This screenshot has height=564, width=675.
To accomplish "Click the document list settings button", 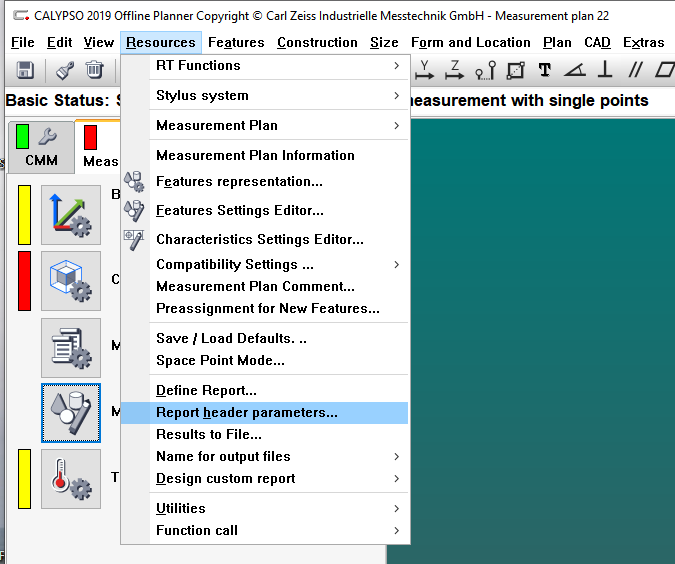I will [70, 347].
